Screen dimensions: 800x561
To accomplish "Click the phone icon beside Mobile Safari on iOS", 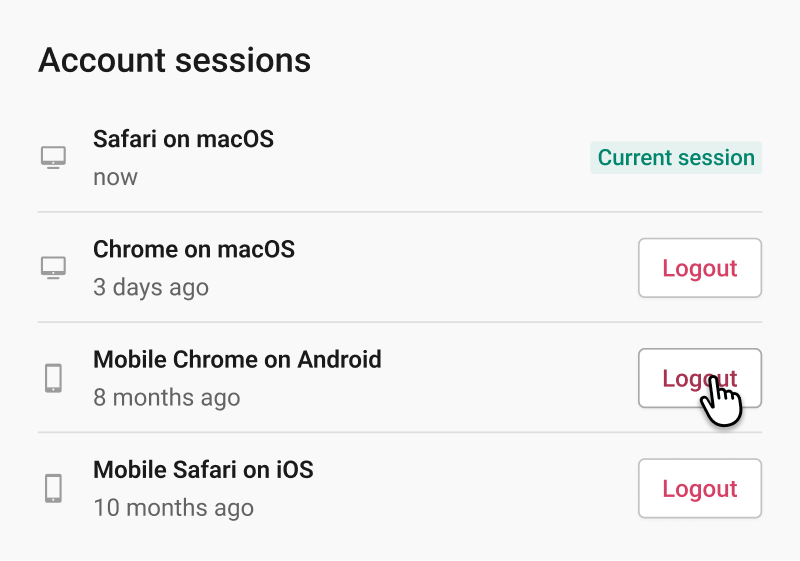I will (54, 488).
